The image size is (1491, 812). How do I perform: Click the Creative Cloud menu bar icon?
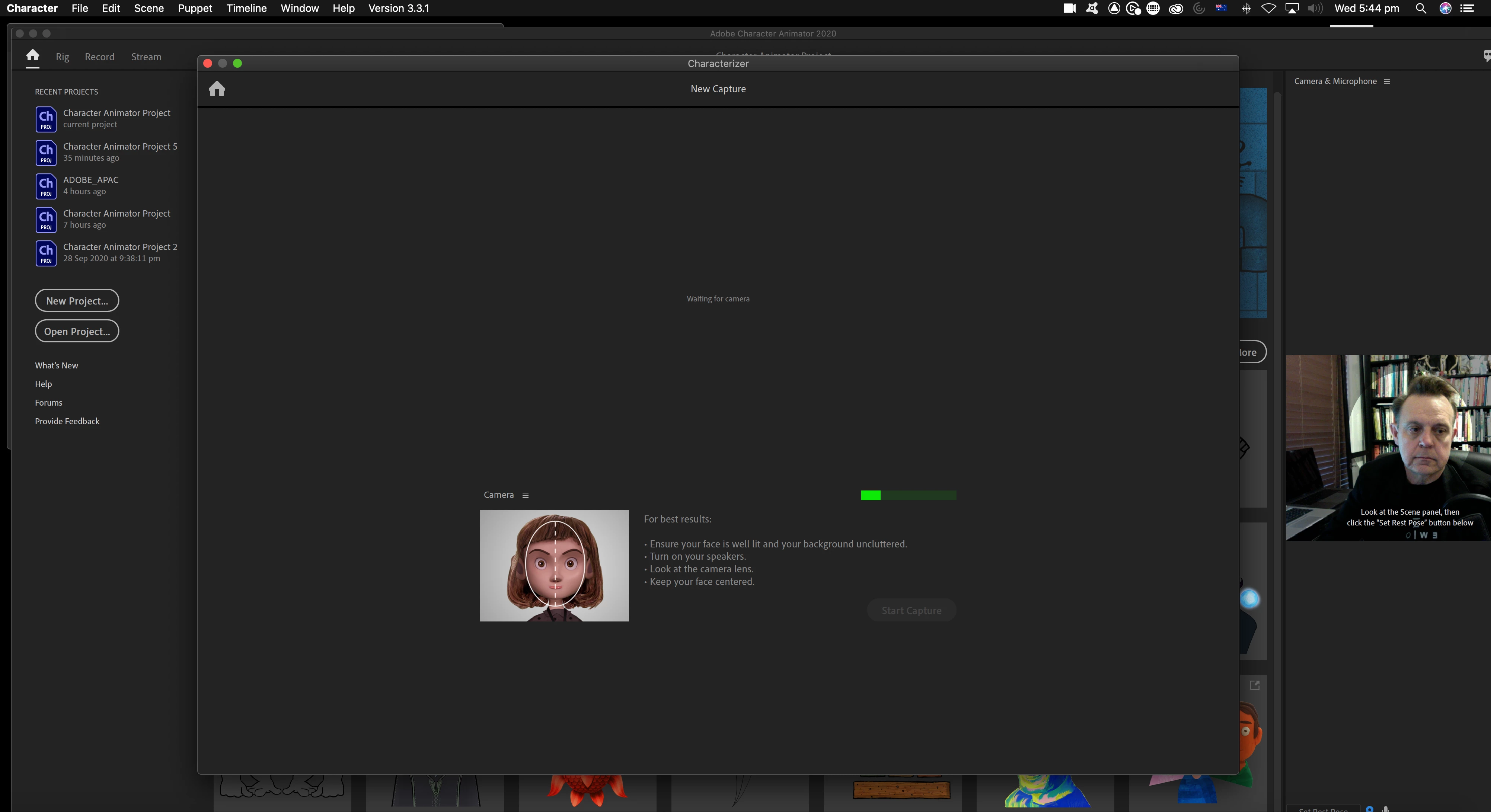1175,8
